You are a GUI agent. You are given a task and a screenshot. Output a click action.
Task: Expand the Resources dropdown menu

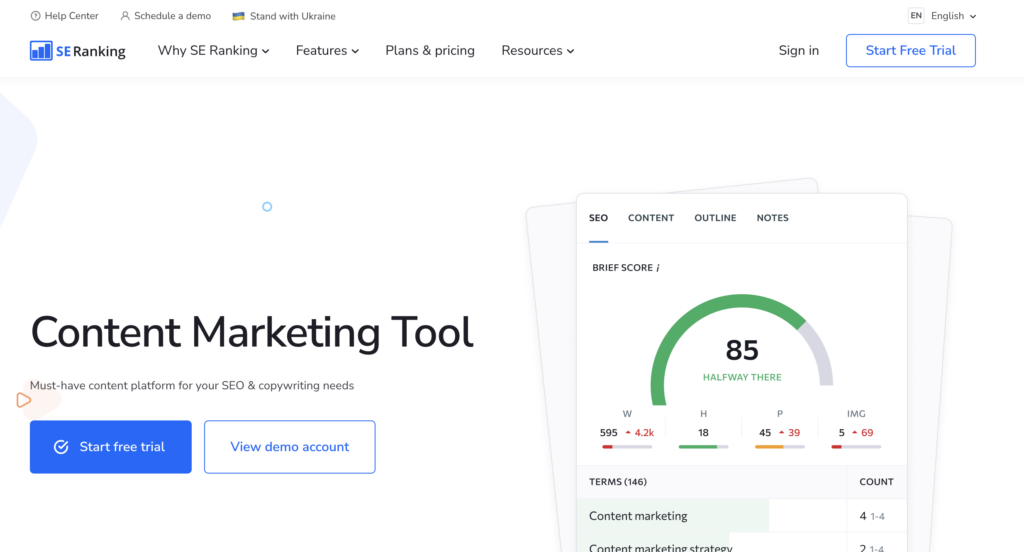tap(537, 50)
